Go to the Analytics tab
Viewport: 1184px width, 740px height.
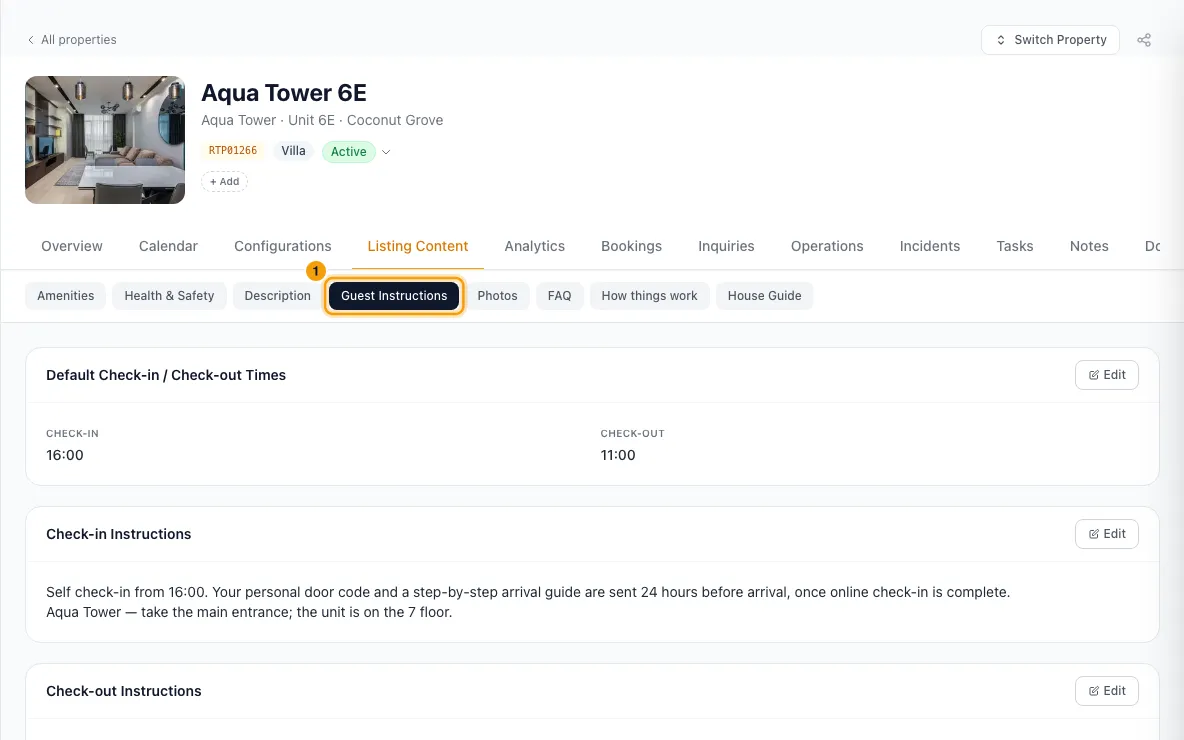[535, 246]
